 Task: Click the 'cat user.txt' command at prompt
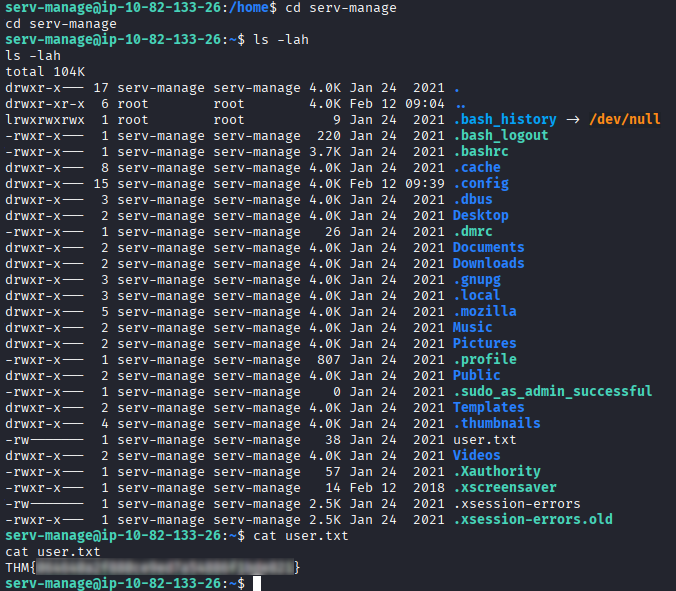300,536
